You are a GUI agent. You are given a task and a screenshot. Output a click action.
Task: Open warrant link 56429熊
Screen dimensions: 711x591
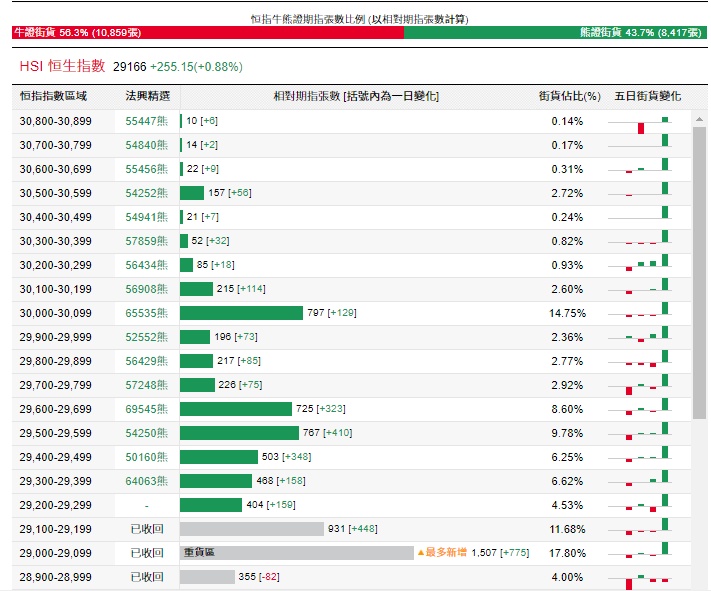pyautogui.click(x=146, y=361)
